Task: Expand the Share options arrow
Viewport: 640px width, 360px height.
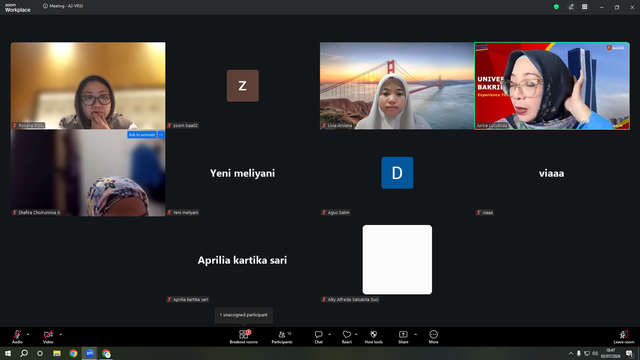Action: point(416,334)
